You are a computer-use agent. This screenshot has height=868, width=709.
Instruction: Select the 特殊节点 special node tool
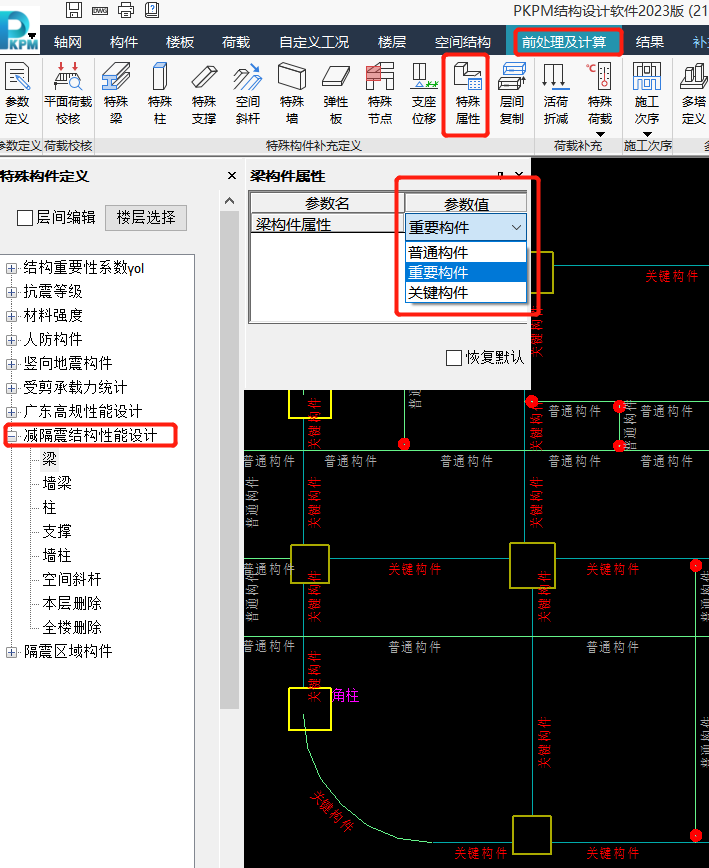pos(380,94)
